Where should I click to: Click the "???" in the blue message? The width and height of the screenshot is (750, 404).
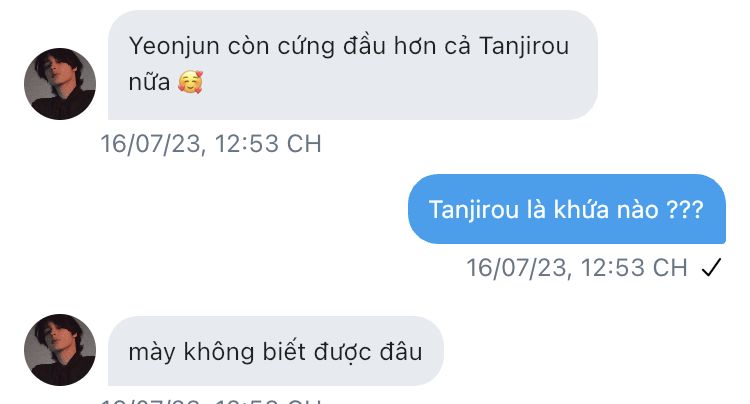(x=684, y=209)
